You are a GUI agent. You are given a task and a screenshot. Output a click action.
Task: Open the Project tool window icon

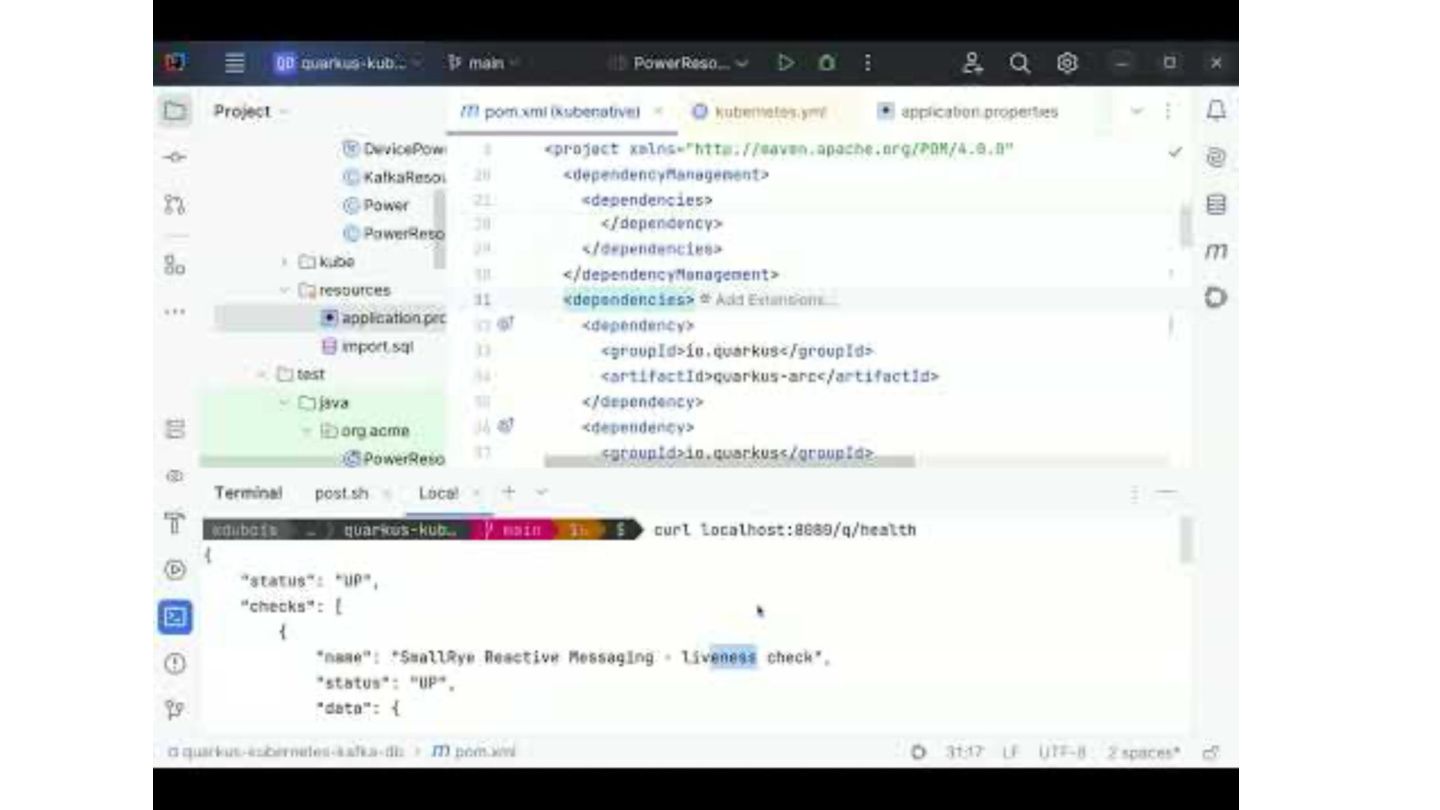pyautogui.click(x=175, y=111)
